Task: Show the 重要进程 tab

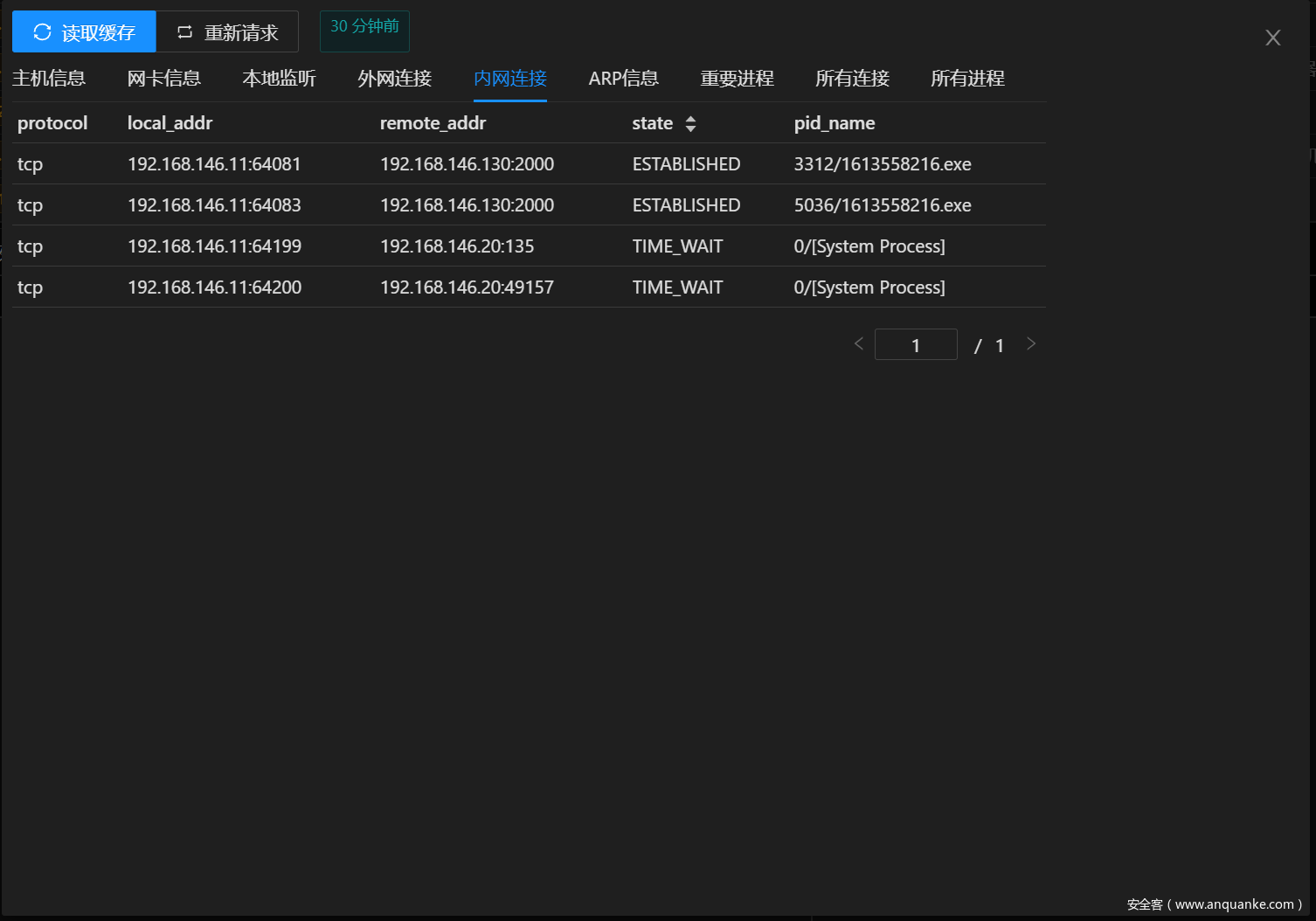Action: pos(737,79)
